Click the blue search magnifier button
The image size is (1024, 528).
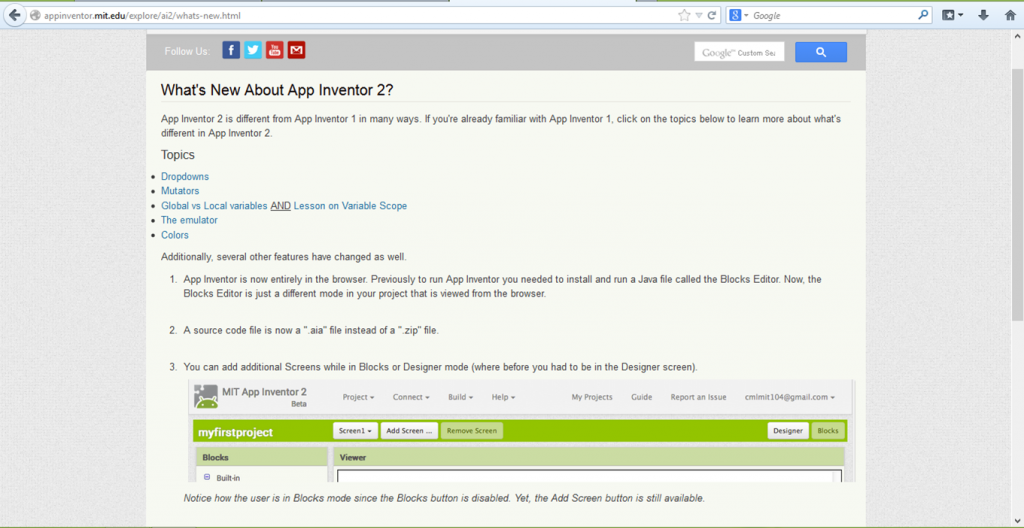820,52
